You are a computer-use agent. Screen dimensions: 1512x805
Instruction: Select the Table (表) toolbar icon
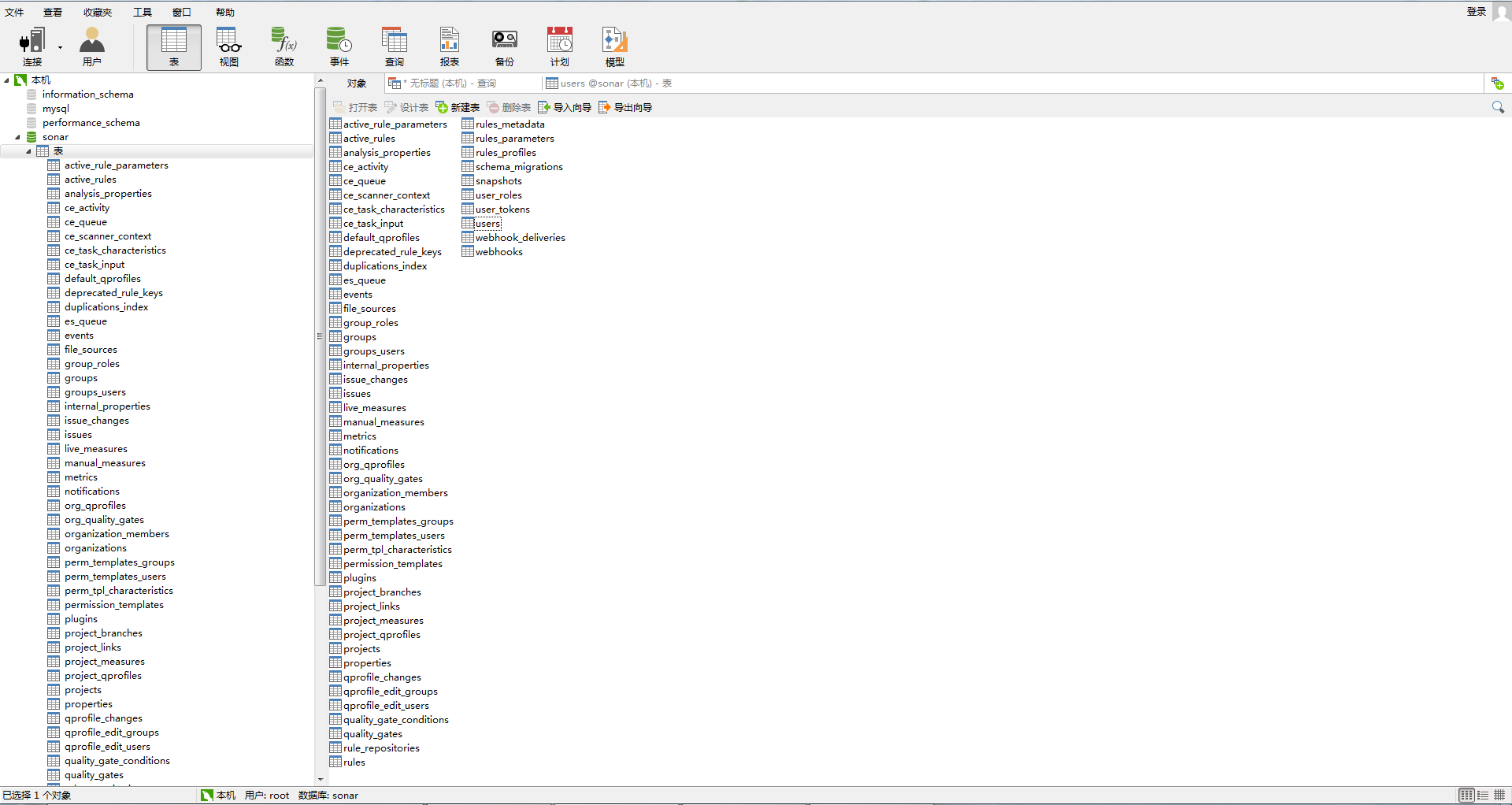pyautogui.click(x=174, y=46)
